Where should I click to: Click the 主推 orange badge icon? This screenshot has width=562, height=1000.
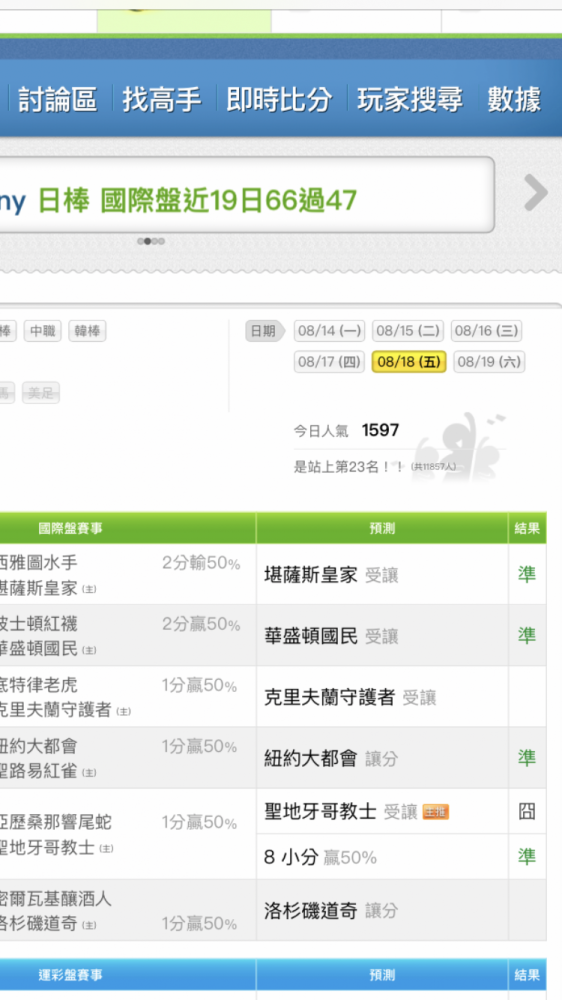tap(436, 812)
